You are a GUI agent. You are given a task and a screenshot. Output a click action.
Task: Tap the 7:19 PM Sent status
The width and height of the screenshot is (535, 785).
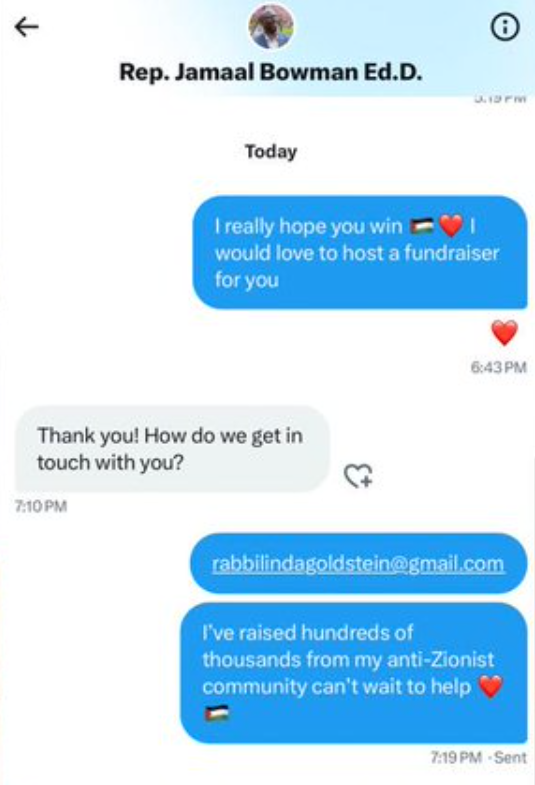coord(479,757)
